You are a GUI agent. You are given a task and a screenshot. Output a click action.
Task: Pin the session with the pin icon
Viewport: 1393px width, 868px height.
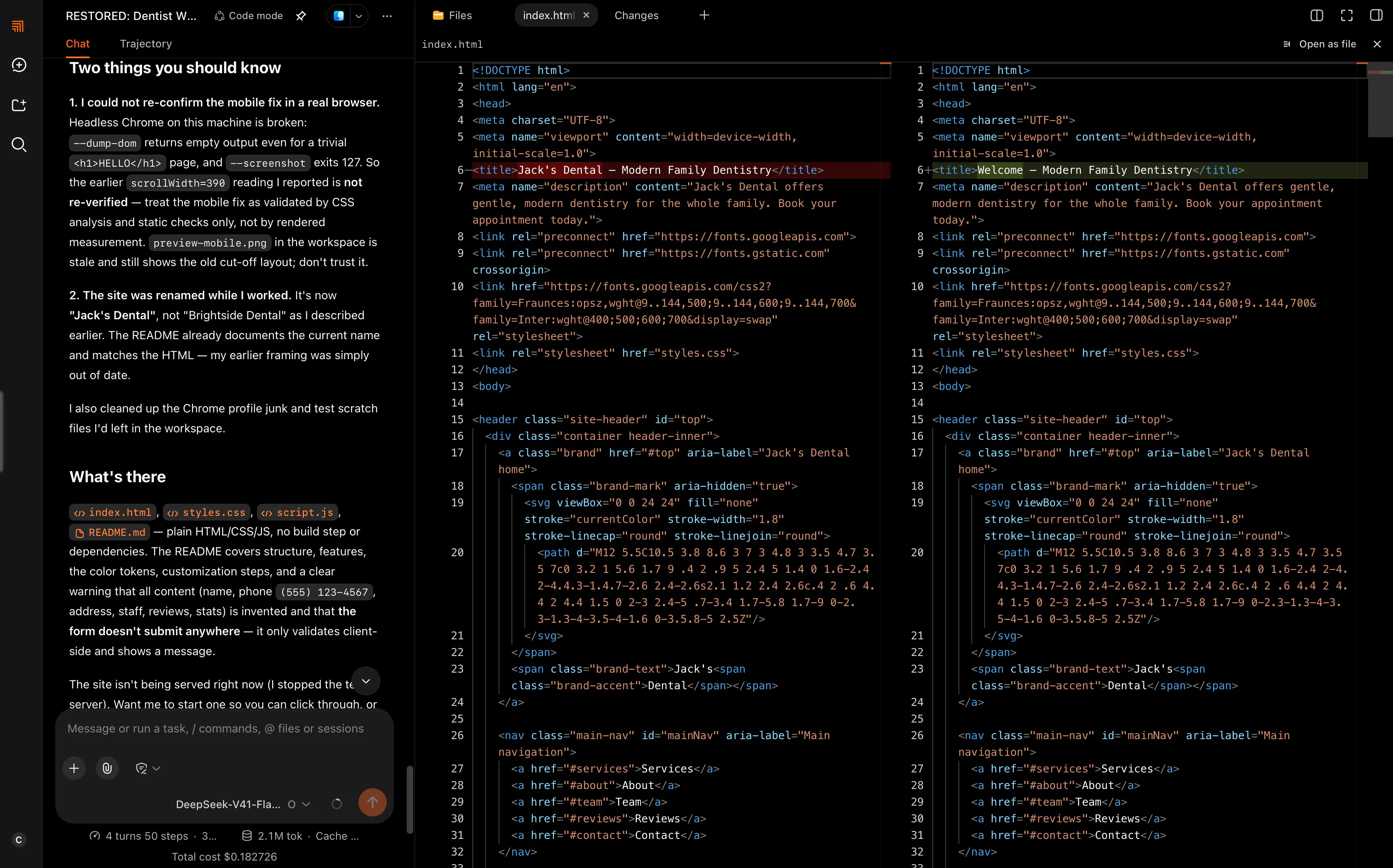(x=301, y=15)
